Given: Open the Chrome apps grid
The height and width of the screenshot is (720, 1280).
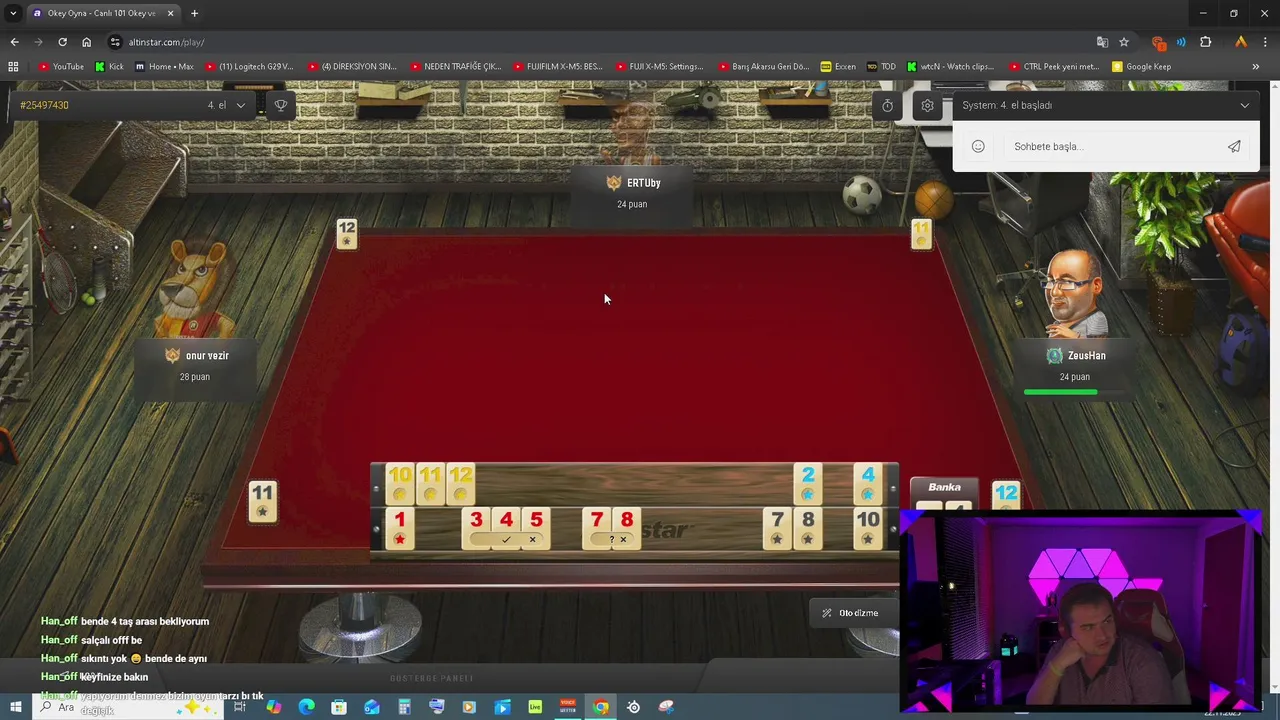Looking at the screenshot, I should (x=13, y=67).
